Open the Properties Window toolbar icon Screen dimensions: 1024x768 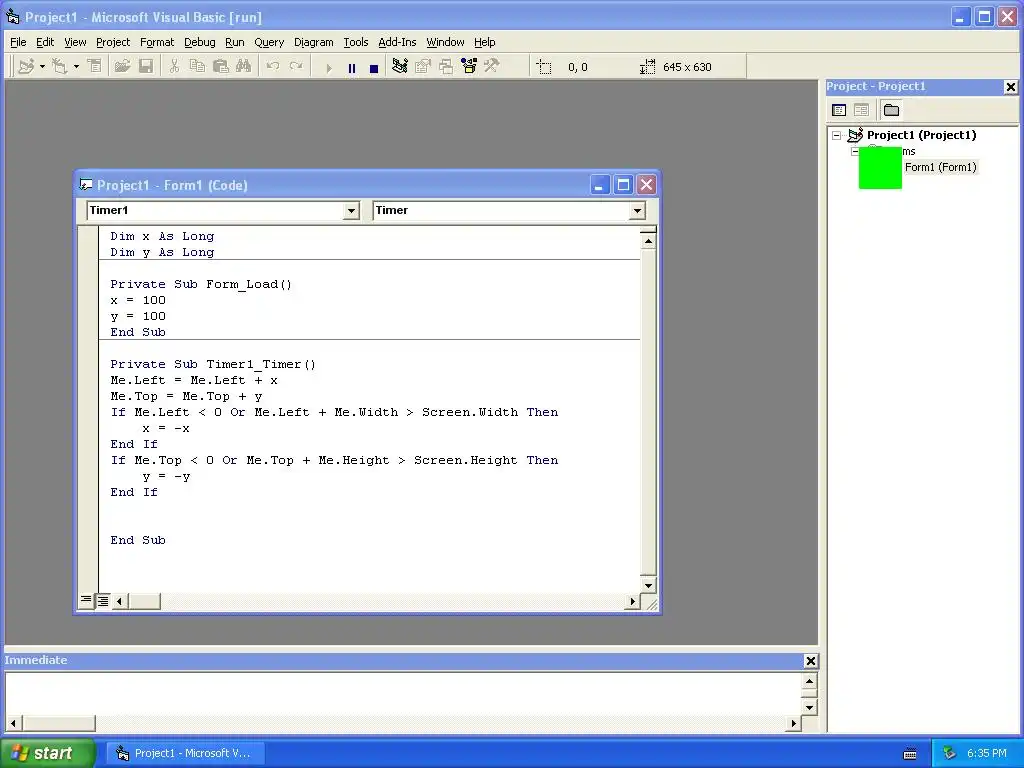(x=423, y=67)
